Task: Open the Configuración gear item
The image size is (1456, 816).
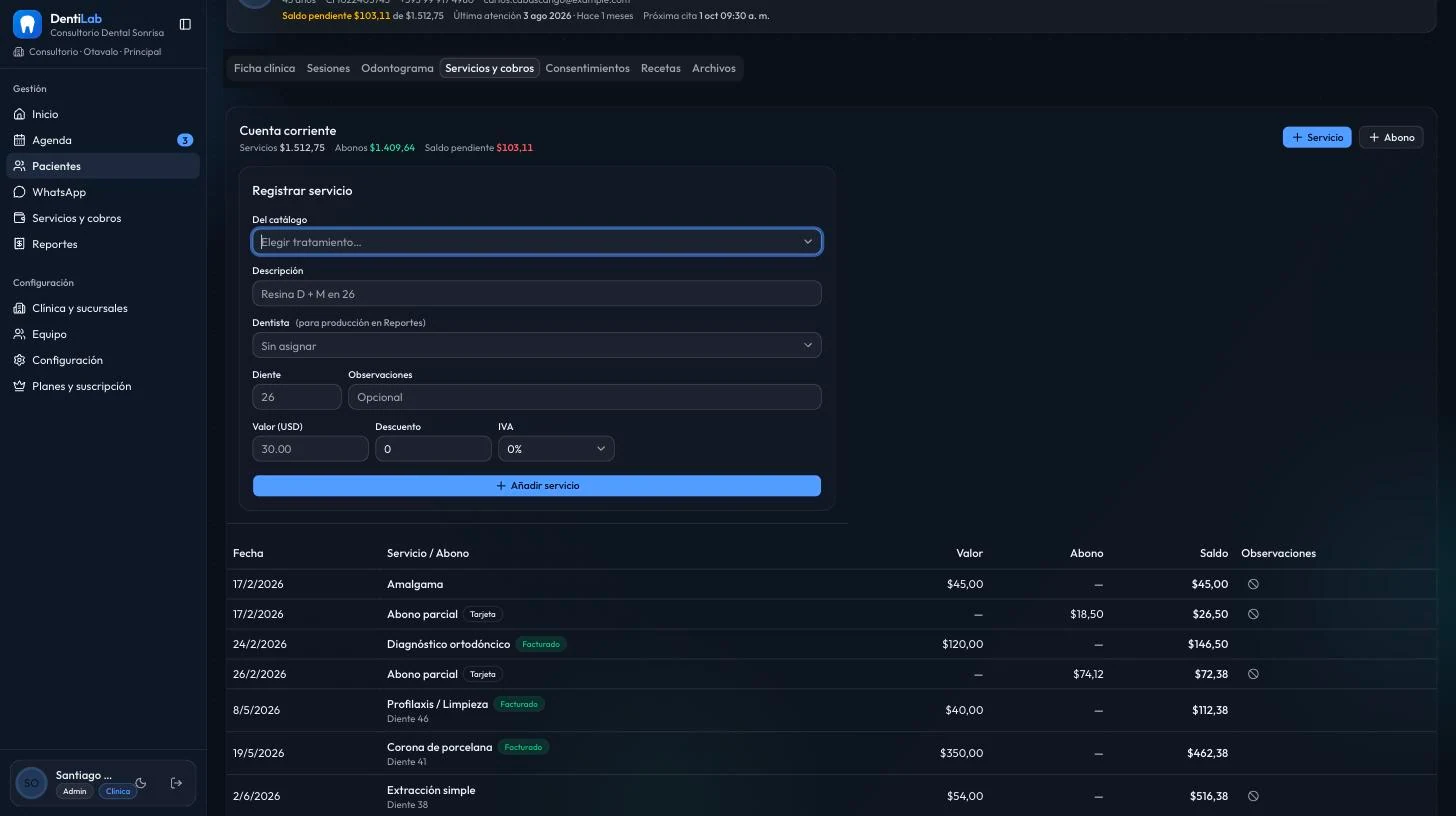Action: pos(103,360)
